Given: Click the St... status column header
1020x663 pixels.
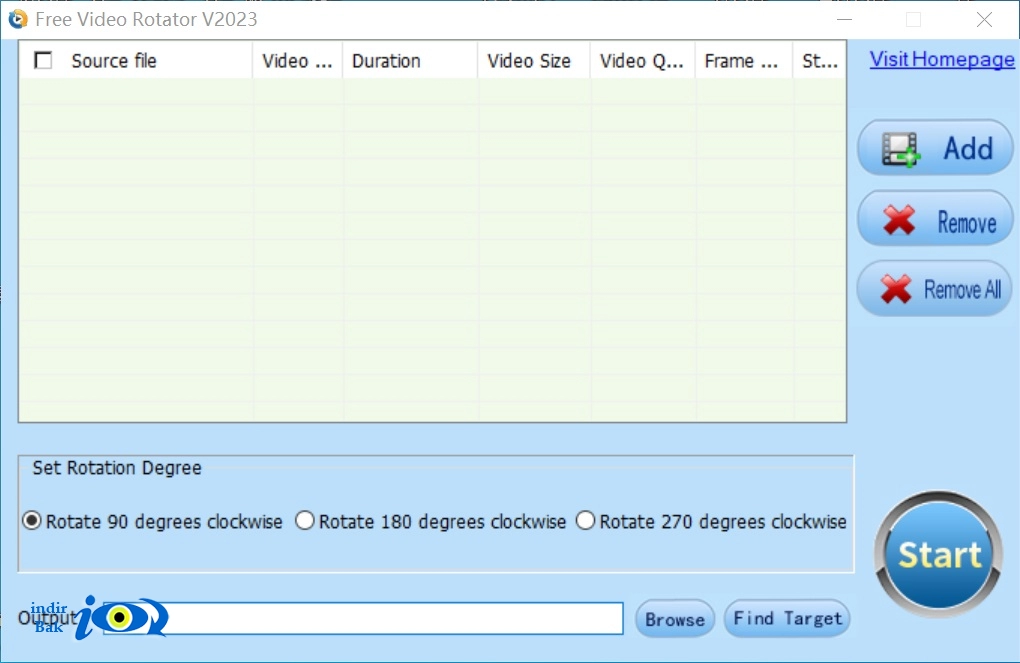Looking at the screenshot, I should point(820,61).
